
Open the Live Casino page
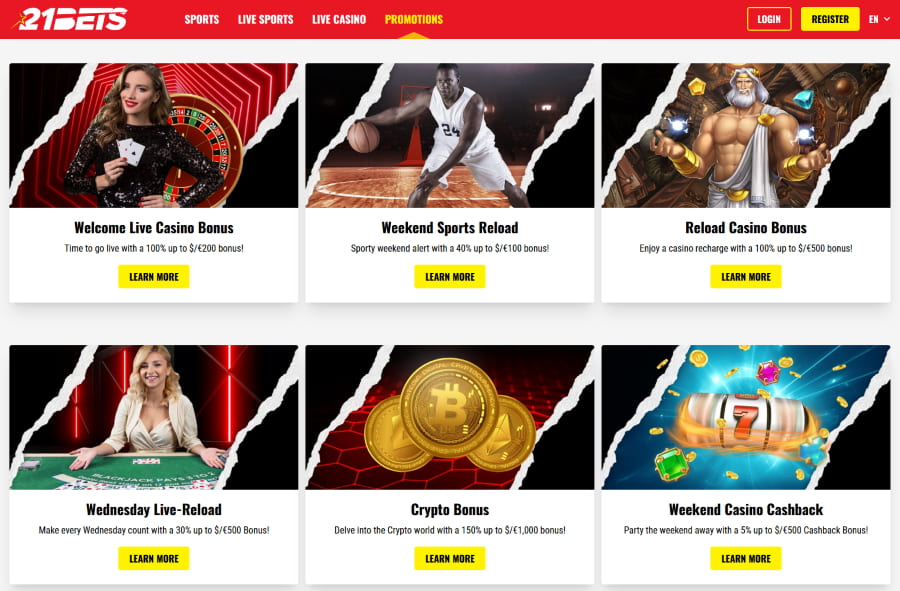[339, 20]
